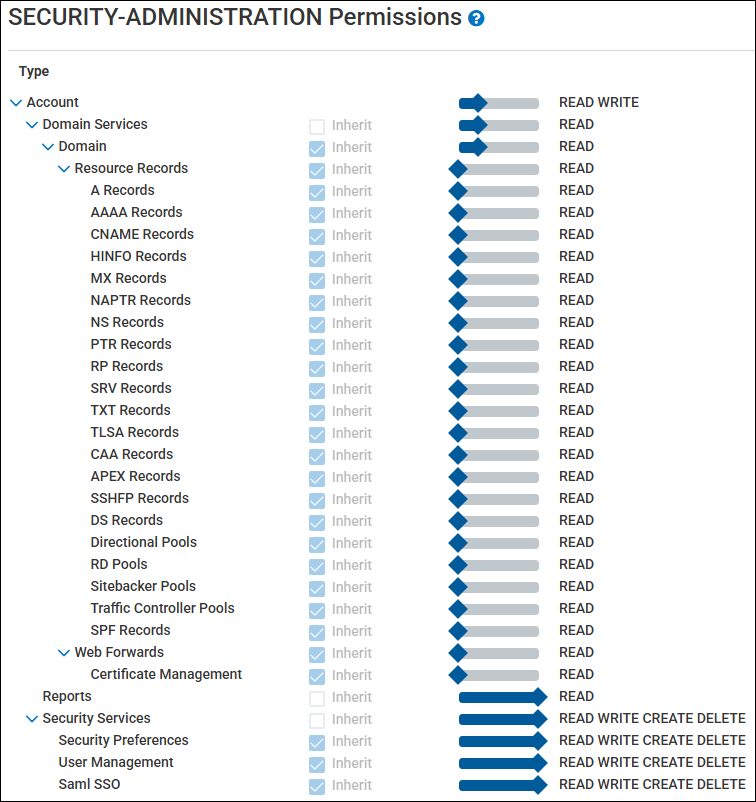Click the MX Records slider diamond handle
The height and width of the screenshot is (802, 756).
click(458, 279)
